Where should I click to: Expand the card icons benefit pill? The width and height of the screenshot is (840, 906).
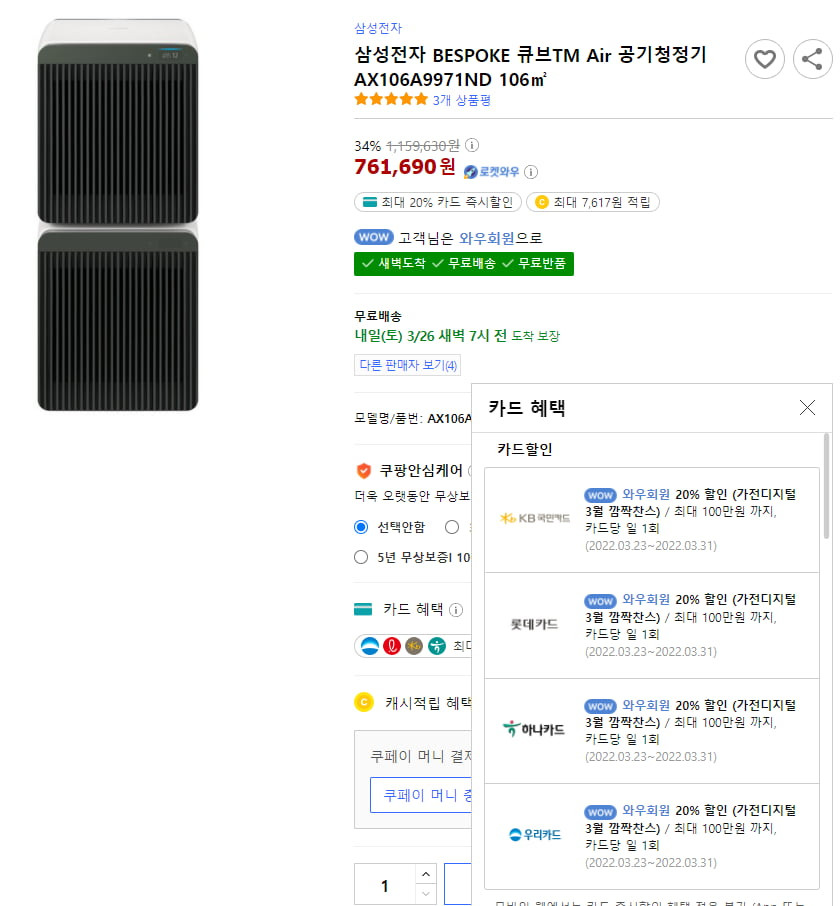(412, 646)
